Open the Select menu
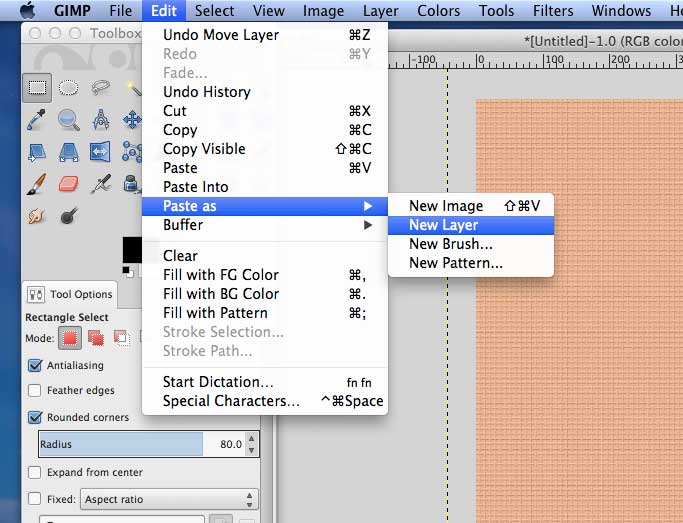The width and height of the screenshot is (683, 523). pos(214,10)
